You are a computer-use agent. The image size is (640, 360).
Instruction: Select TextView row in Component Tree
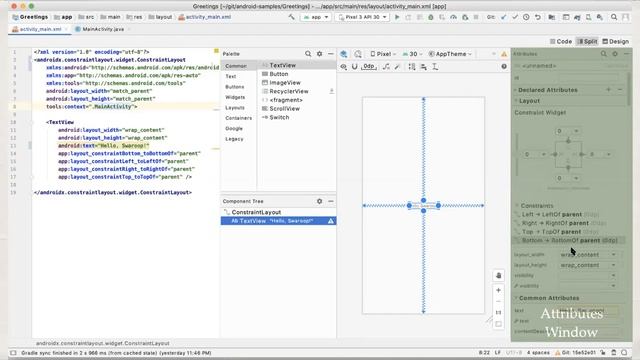(x=278, y=221)
